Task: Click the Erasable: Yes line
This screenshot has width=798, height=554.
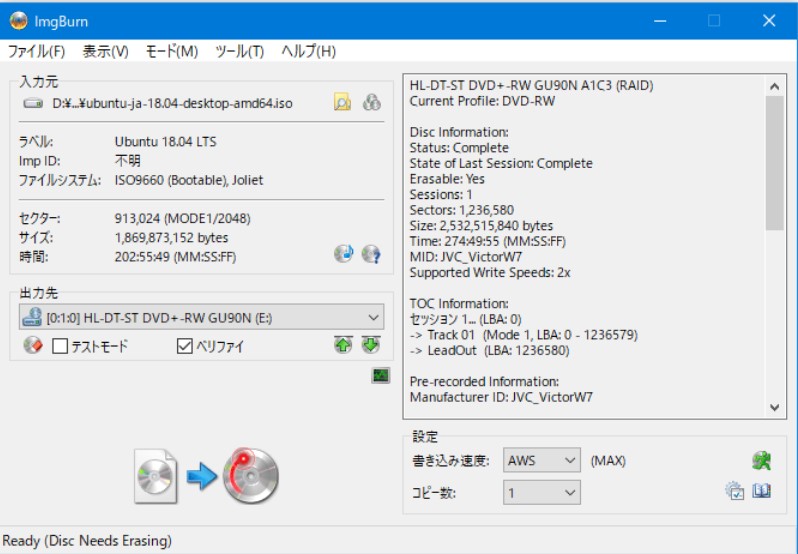Action: (x=447, y=179)
